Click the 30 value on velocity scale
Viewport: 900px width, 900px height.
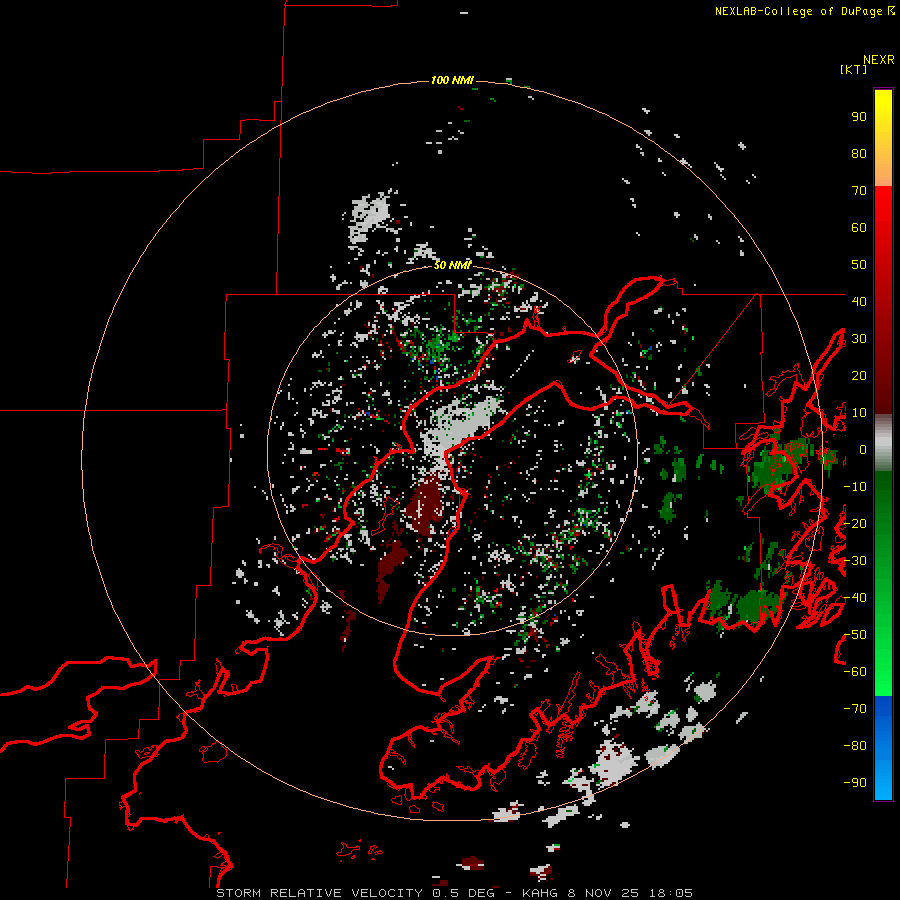click(859, 339)
